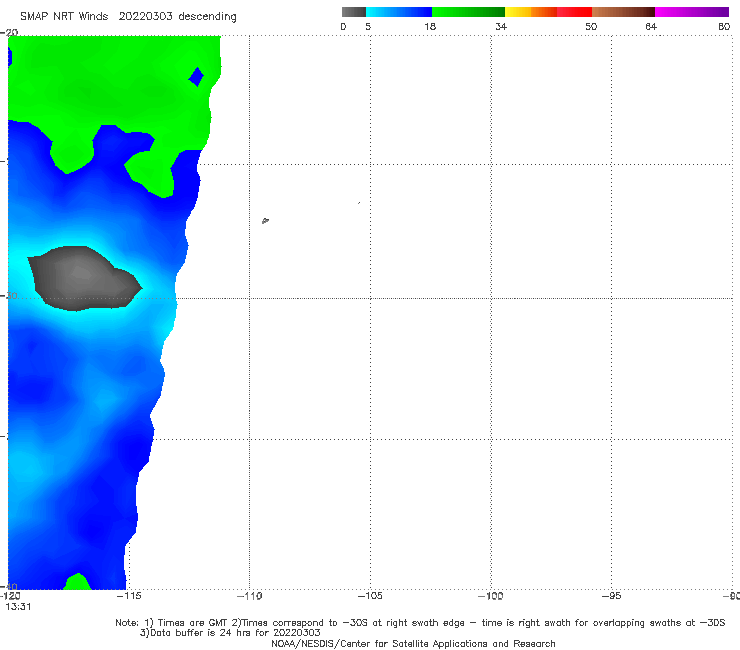The height and width of the screenshot is (650, 740).
Task: Click the green patch at the swath's bottom edge
Action: pyautogui.click(x=77, y=582)
